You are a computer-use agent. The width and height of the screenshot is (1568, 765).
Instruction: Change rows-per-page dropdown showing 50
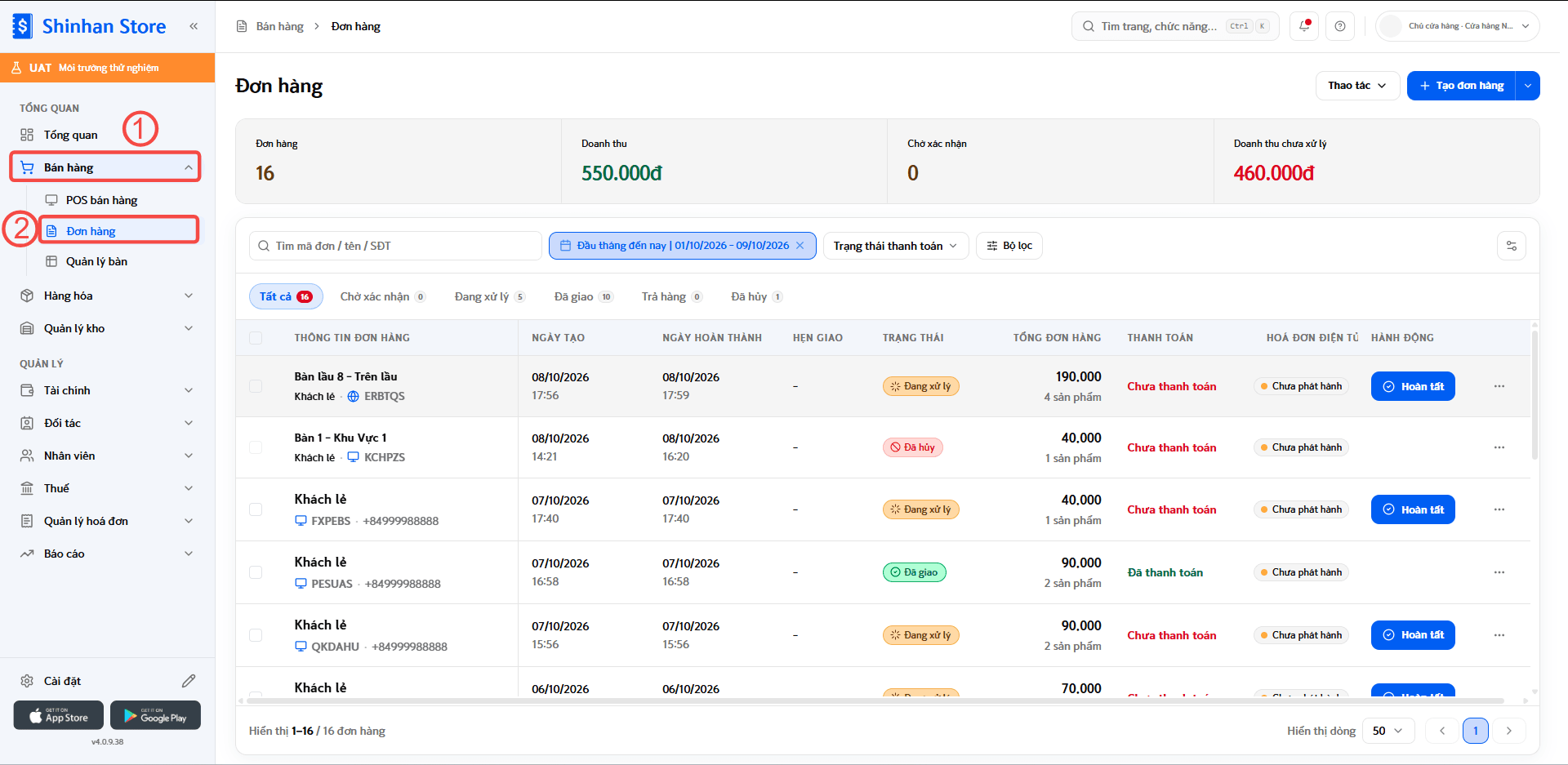click(1388, 731)
